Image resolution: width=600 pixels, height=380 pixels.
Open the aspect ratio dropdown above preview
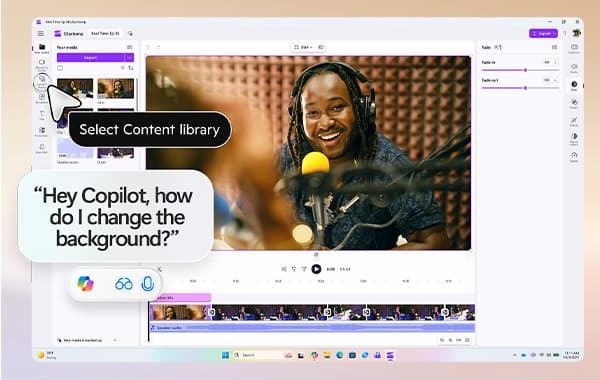tap(303, 47)
